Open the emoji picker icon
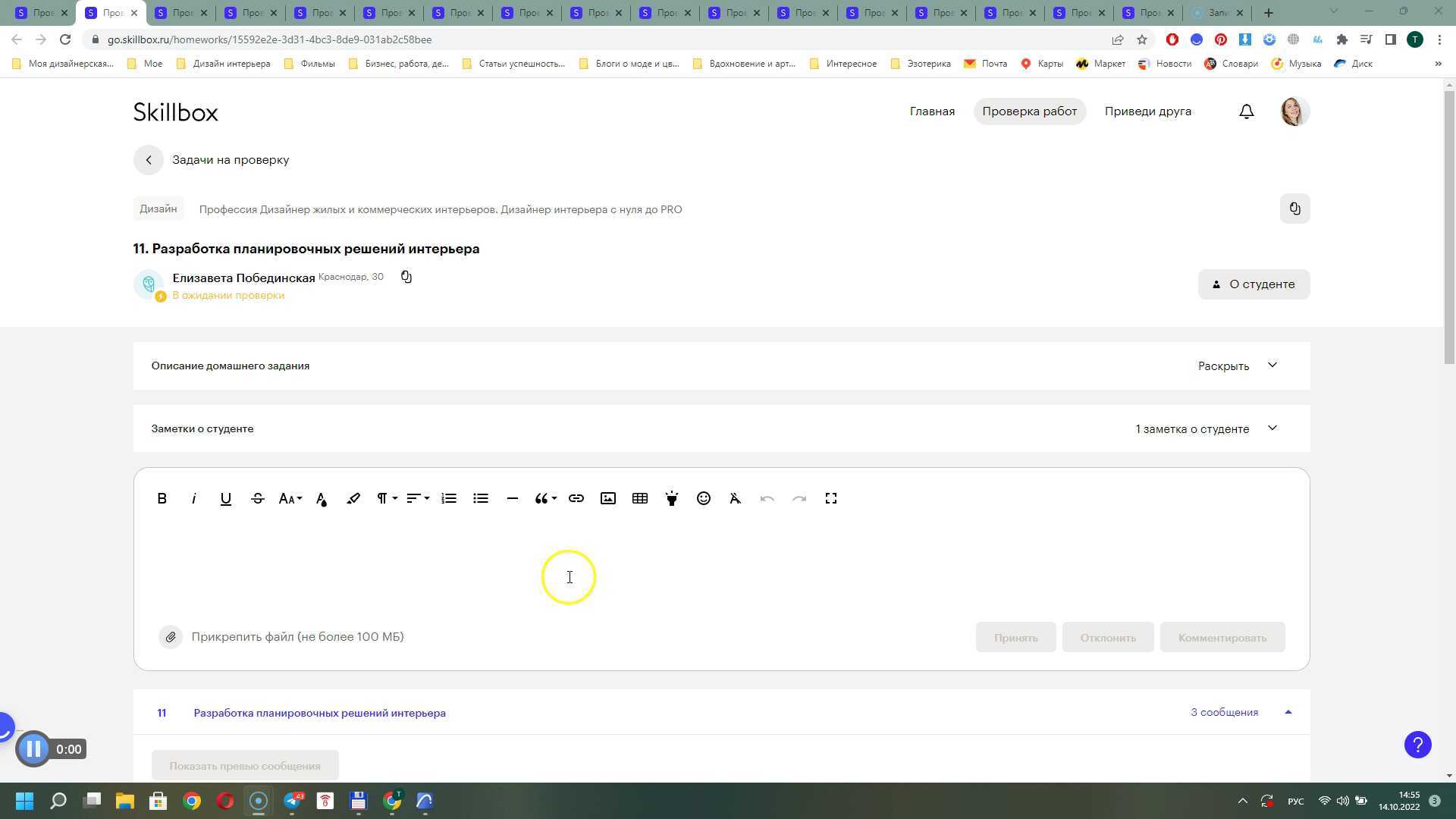 pyautogui.click(x=704, y=498)
